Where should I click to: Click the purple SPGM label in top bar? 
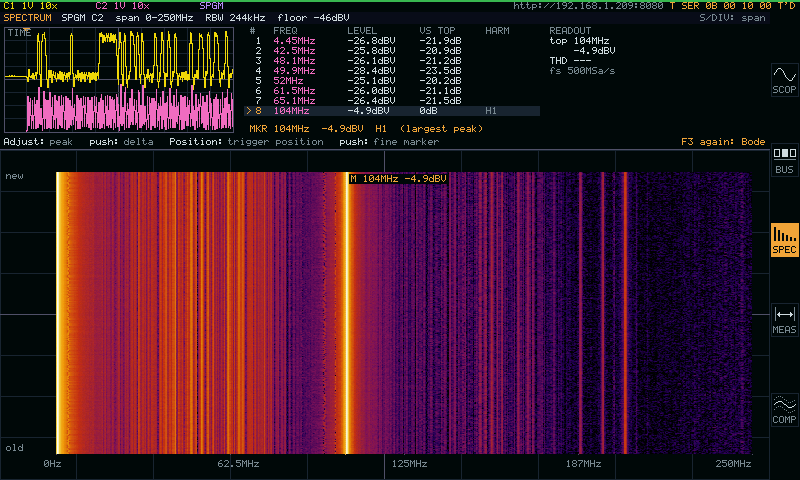[211, 6]
